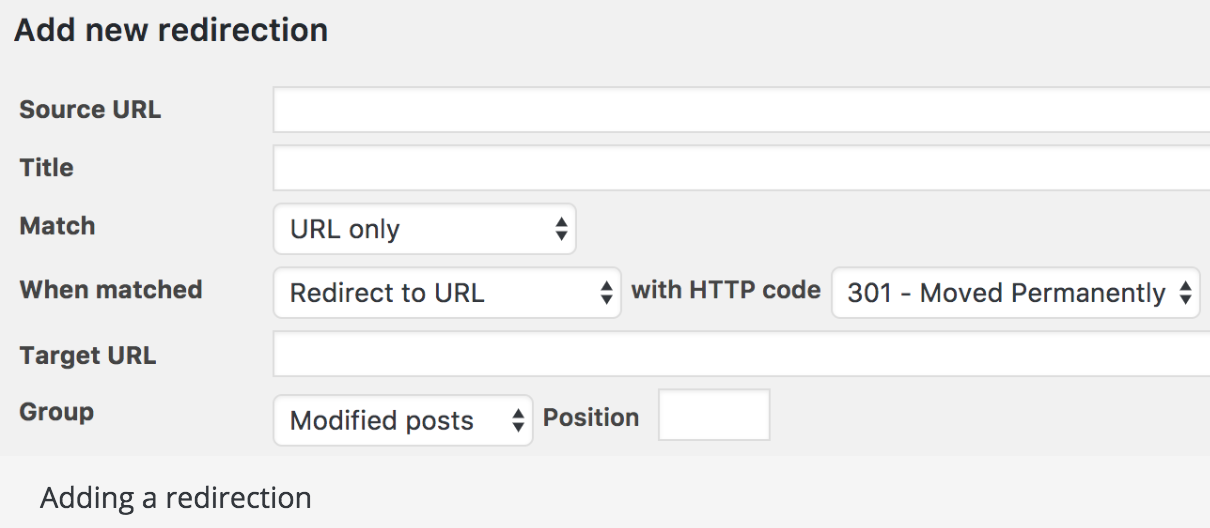Focus the Title text box
Image resolution: width=1210 pixels, height=528 pixels.
(x=740, y=168)
